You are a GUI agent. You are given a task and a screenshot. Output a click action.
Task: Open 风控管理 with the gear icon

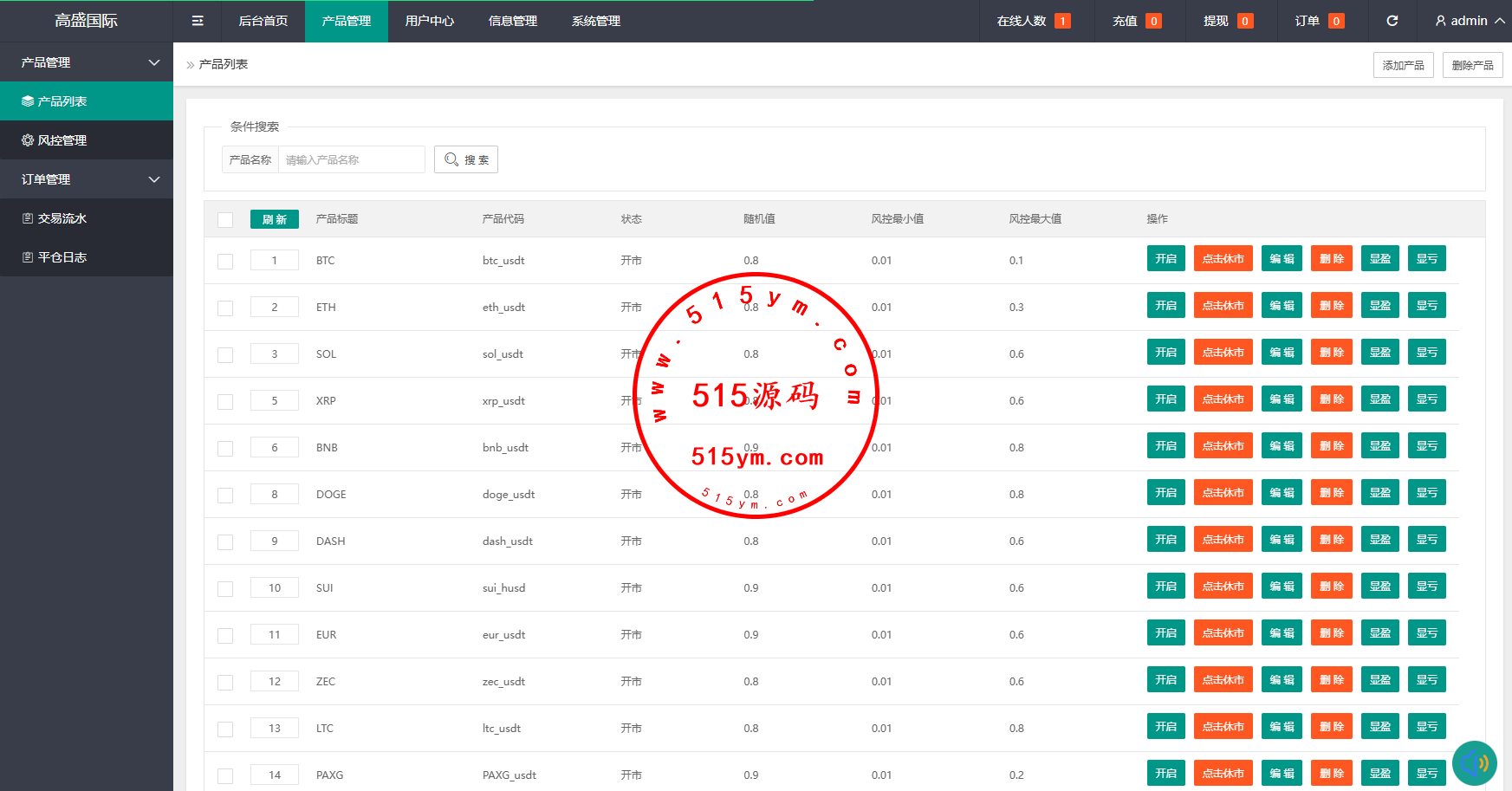pyautogui.click(x=28, y=140)
